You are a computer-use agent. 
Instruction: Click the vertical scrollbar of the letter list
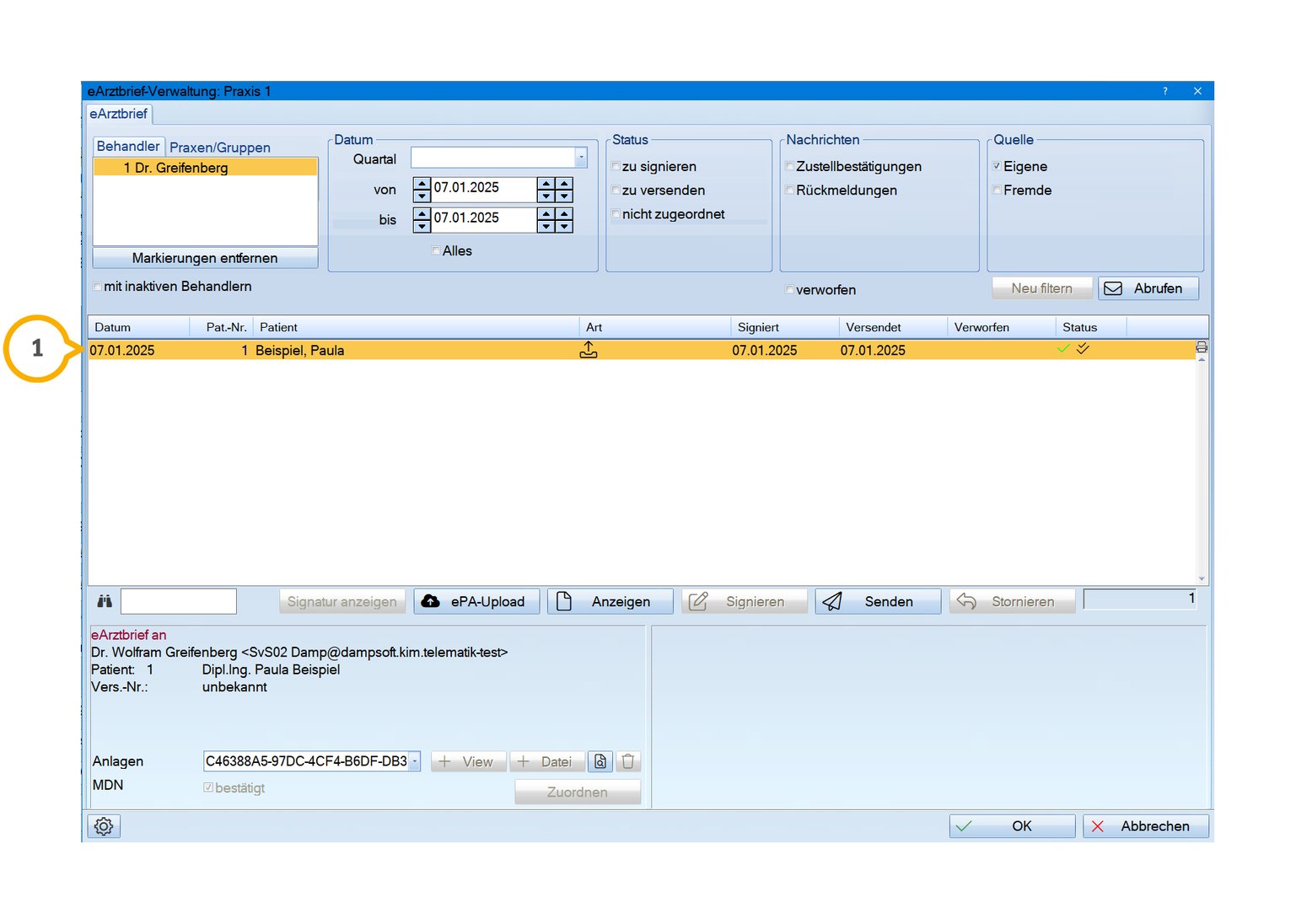(x=1202, y=468)
